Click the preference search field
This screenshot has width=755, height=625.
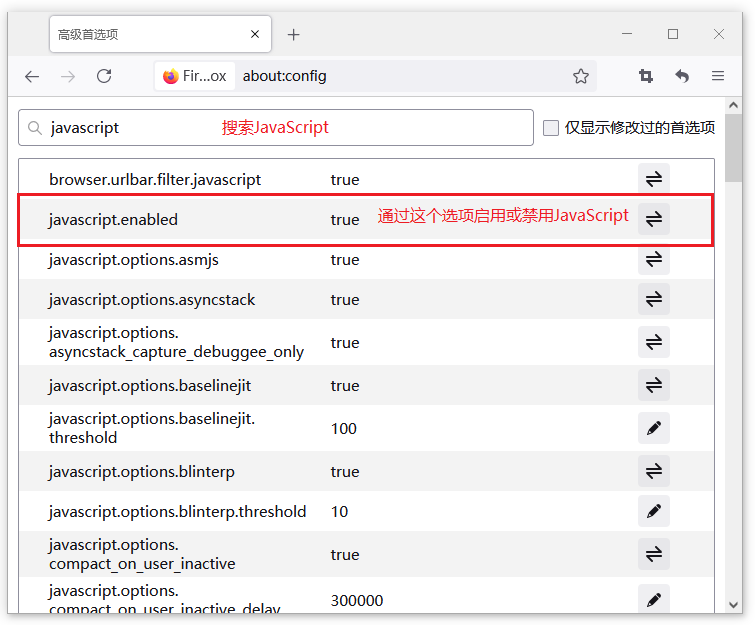pyautogui.click(x=280, y=128)
